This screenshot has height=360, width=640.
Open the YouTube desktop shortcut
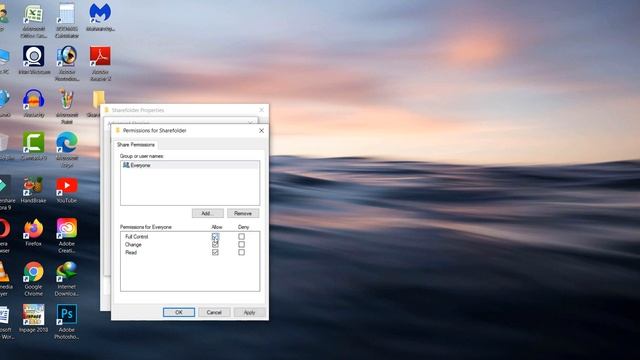67,189
